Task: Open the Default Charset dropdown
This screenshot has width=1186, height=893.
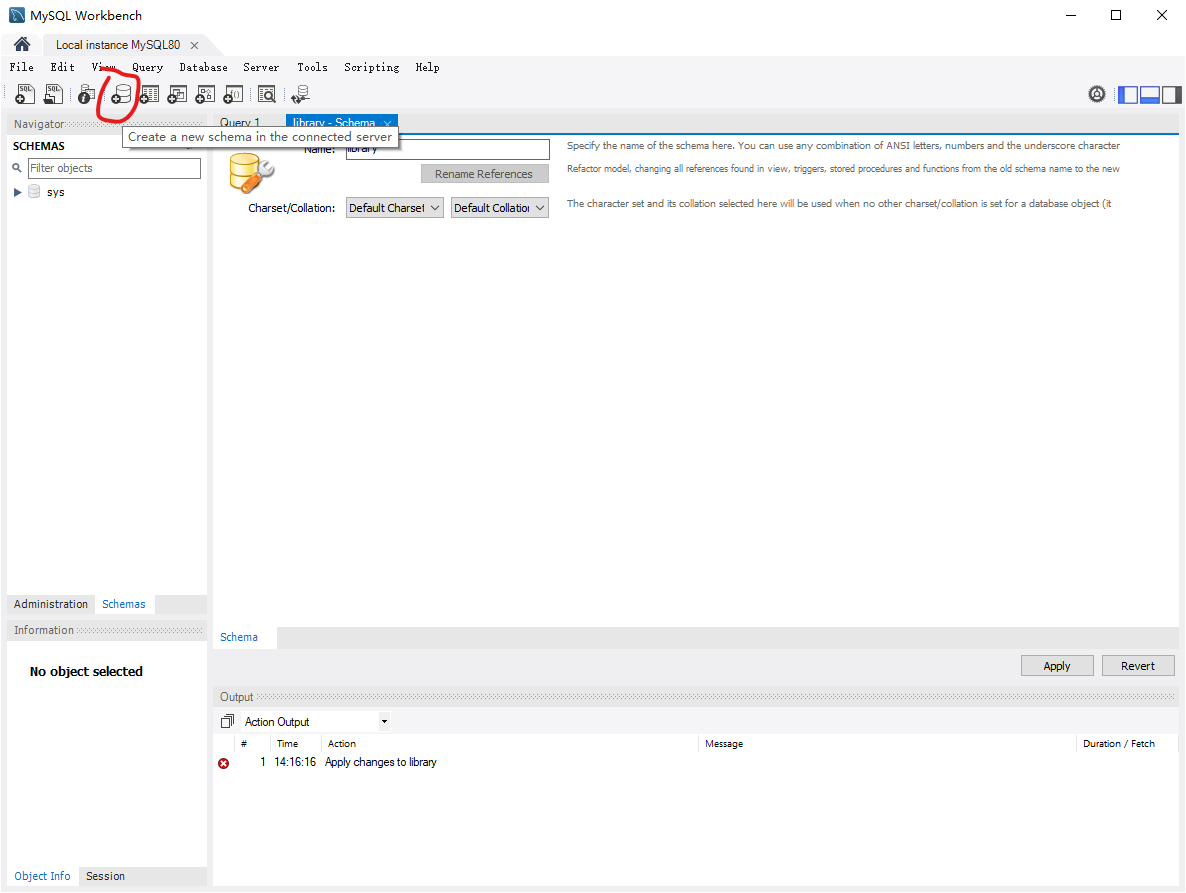Action: tap(394, 208)
